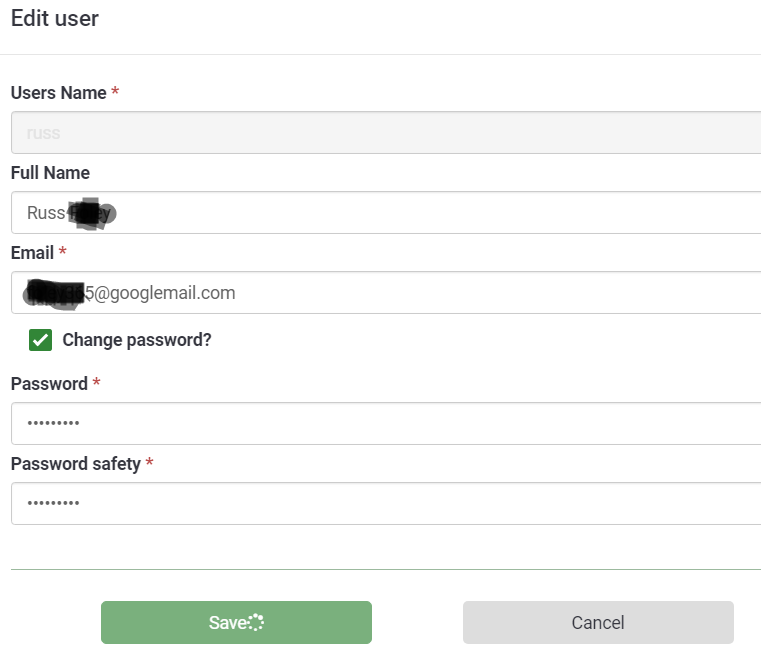Screen dimensions: 761x662
Task: Focus the Password safety confirmation field
Action: [x=400, y=503]
